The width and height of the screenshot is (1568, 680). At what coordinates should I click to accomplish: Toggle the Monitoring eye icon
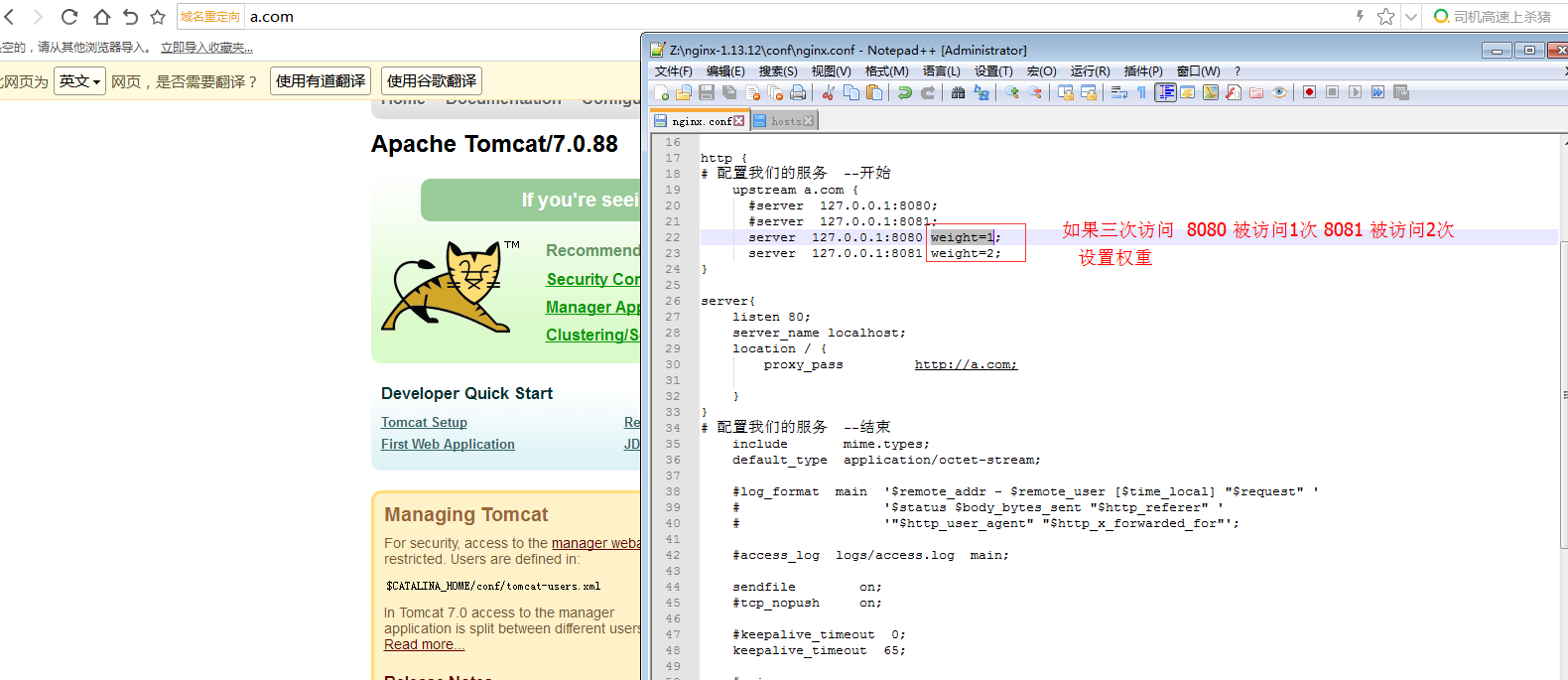(1279, 92)
